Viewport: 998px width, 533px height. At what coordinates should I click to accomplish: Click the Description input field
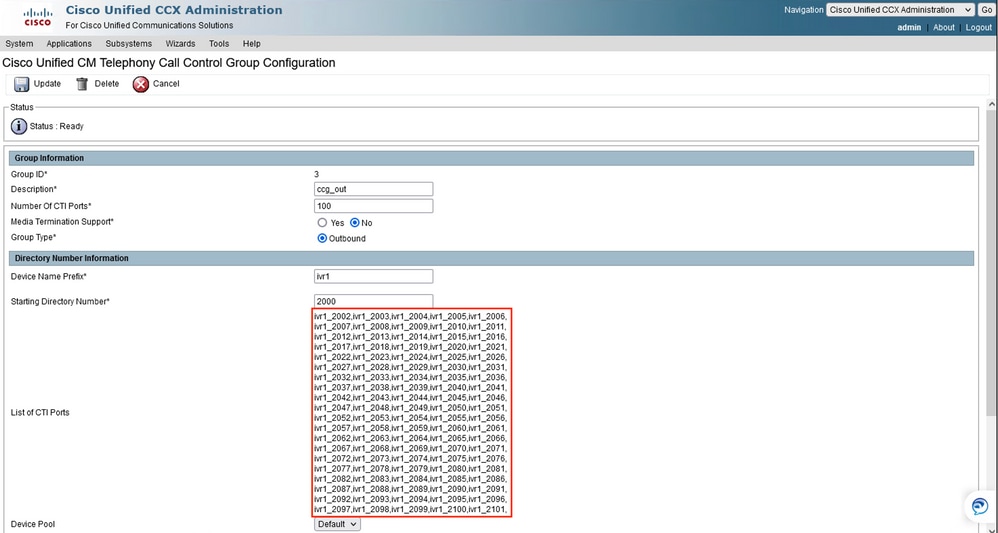(374, 189)
